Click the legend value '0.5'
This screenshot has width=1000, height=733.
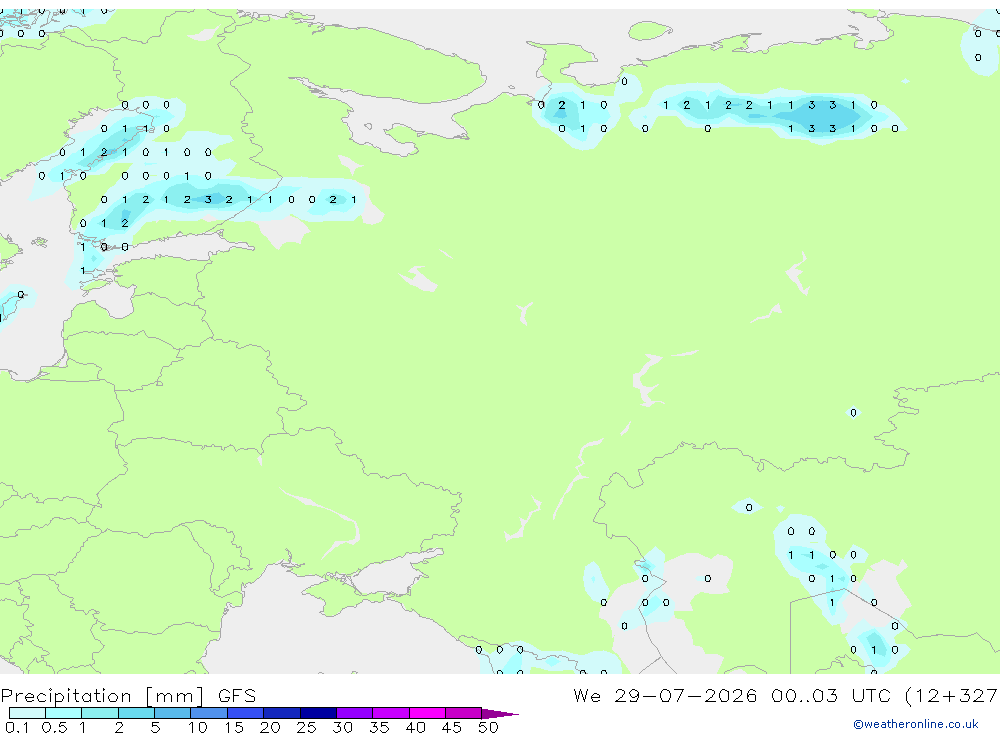tap(54, 727)
